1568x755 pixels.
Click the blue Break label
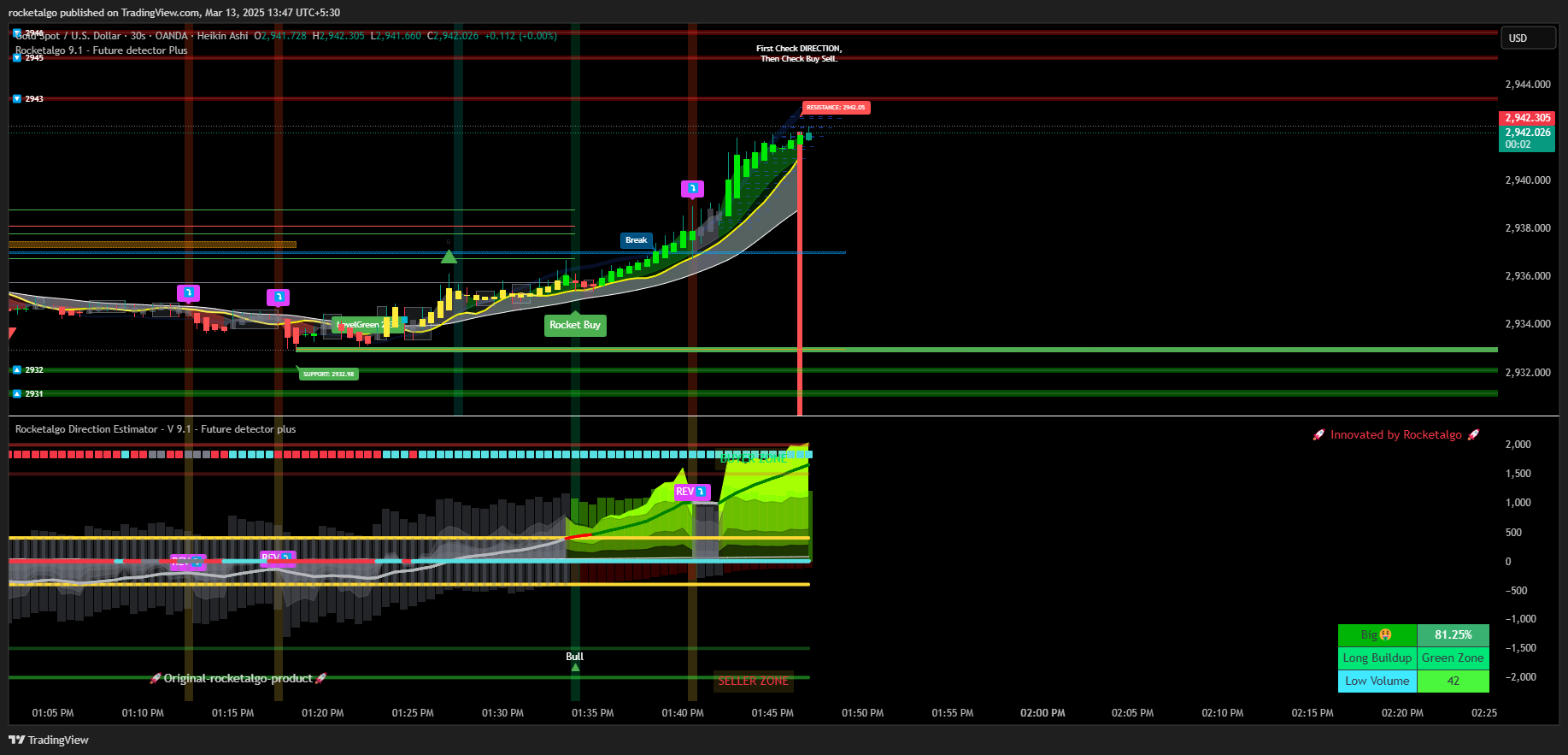[x=637, y=240]
